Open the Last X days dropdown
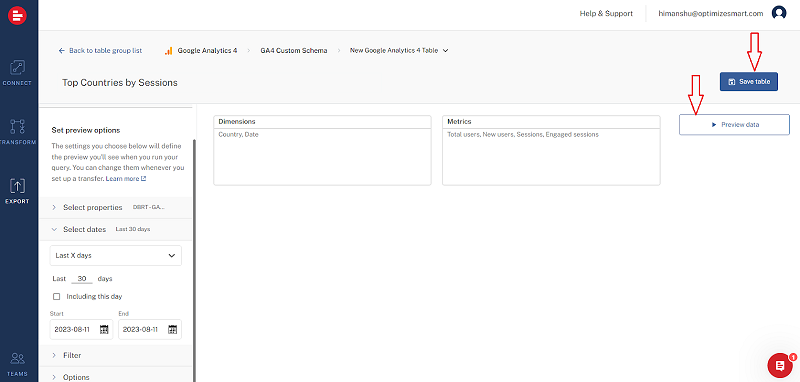Image resolution: width=800 pixels, height=382 pixels. [x=115, y=256]
